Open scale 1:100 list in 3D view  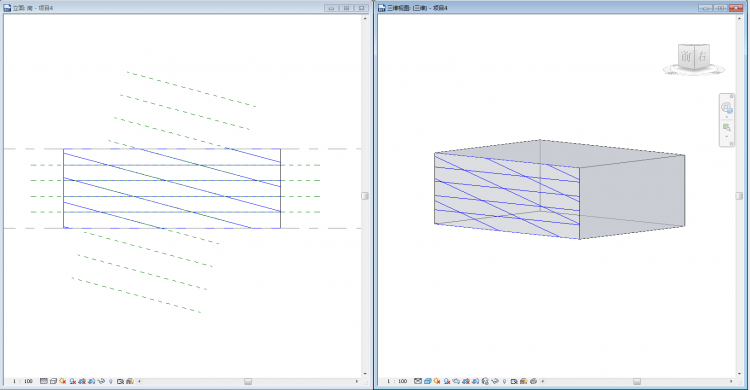pyautogui.click(x=397, y=381)
